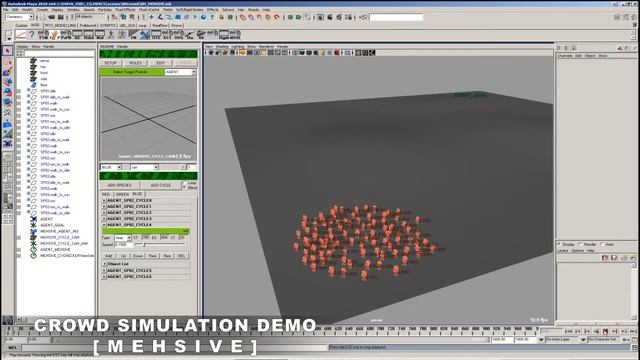Viewport: 640px width, 360px height.
Task: Open the BLUE species dropdown
Action: [111, 167]
